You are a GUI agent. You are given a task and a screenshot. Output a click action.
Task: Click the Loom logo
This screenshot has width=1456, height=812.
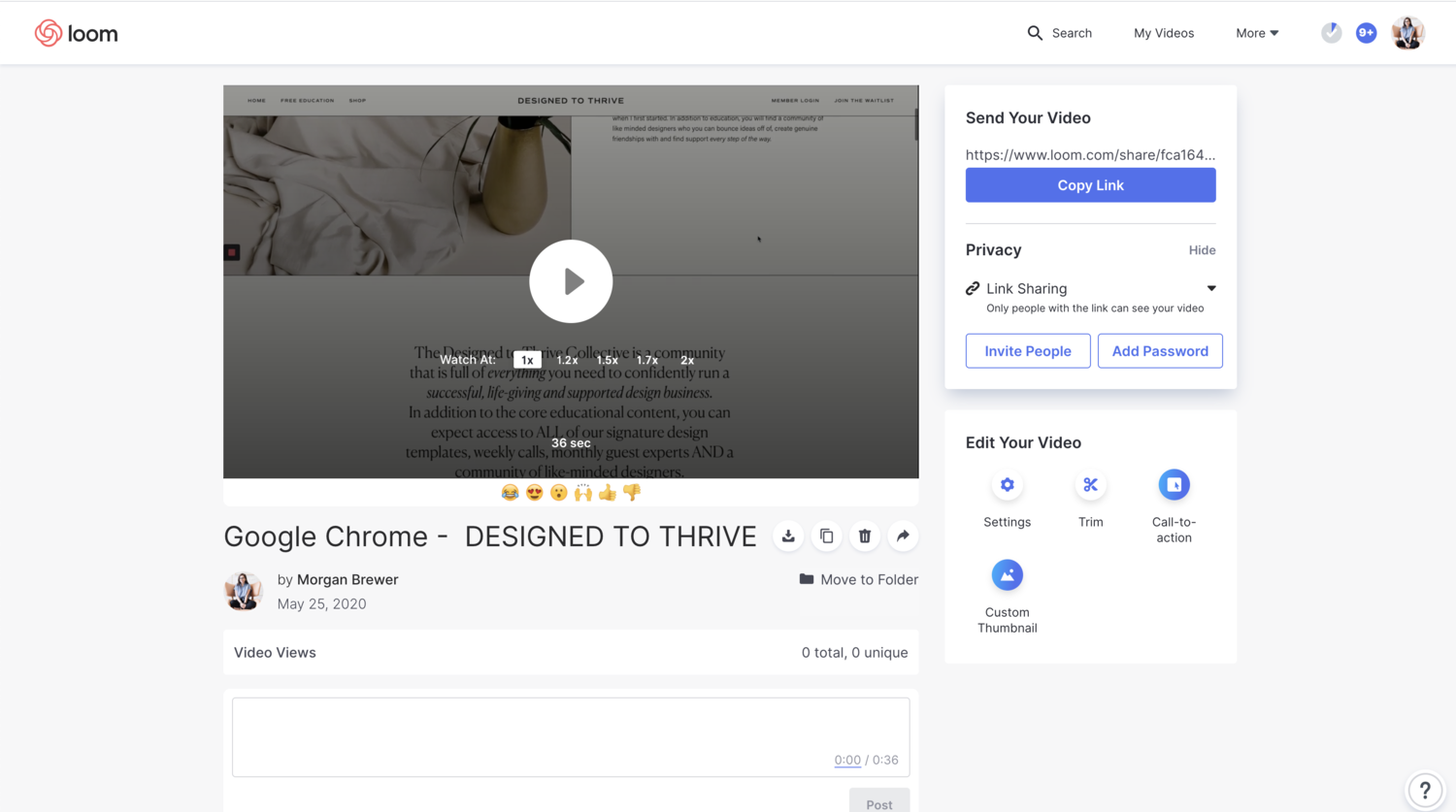tap(76, 33)
